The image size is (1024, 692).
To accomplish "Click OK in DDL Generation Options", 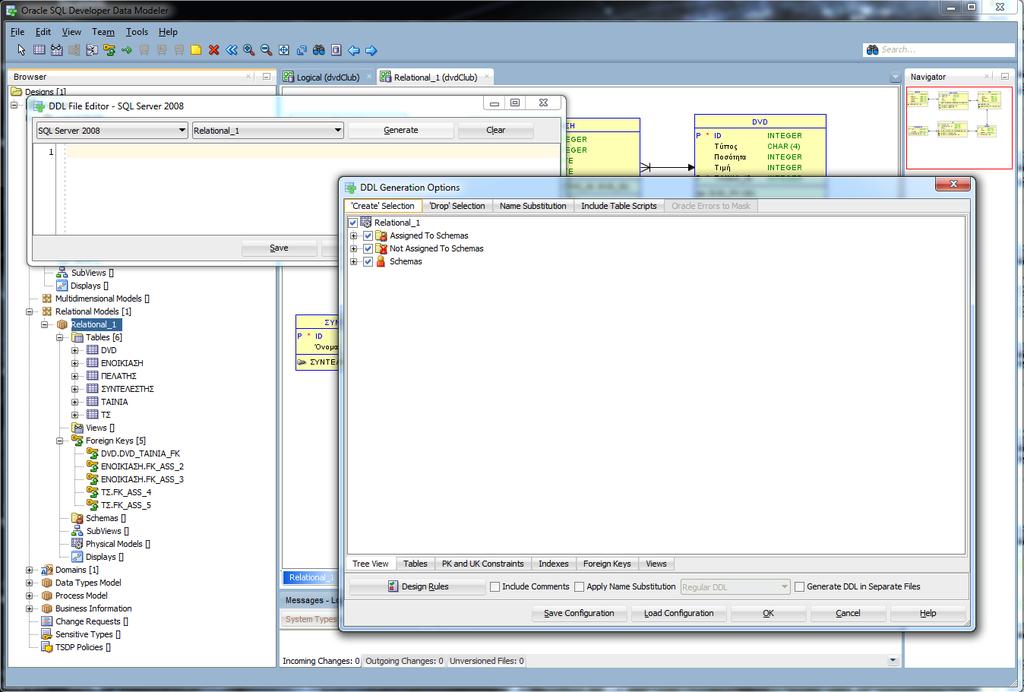I will pyautogui.click(x=768, y=613).
